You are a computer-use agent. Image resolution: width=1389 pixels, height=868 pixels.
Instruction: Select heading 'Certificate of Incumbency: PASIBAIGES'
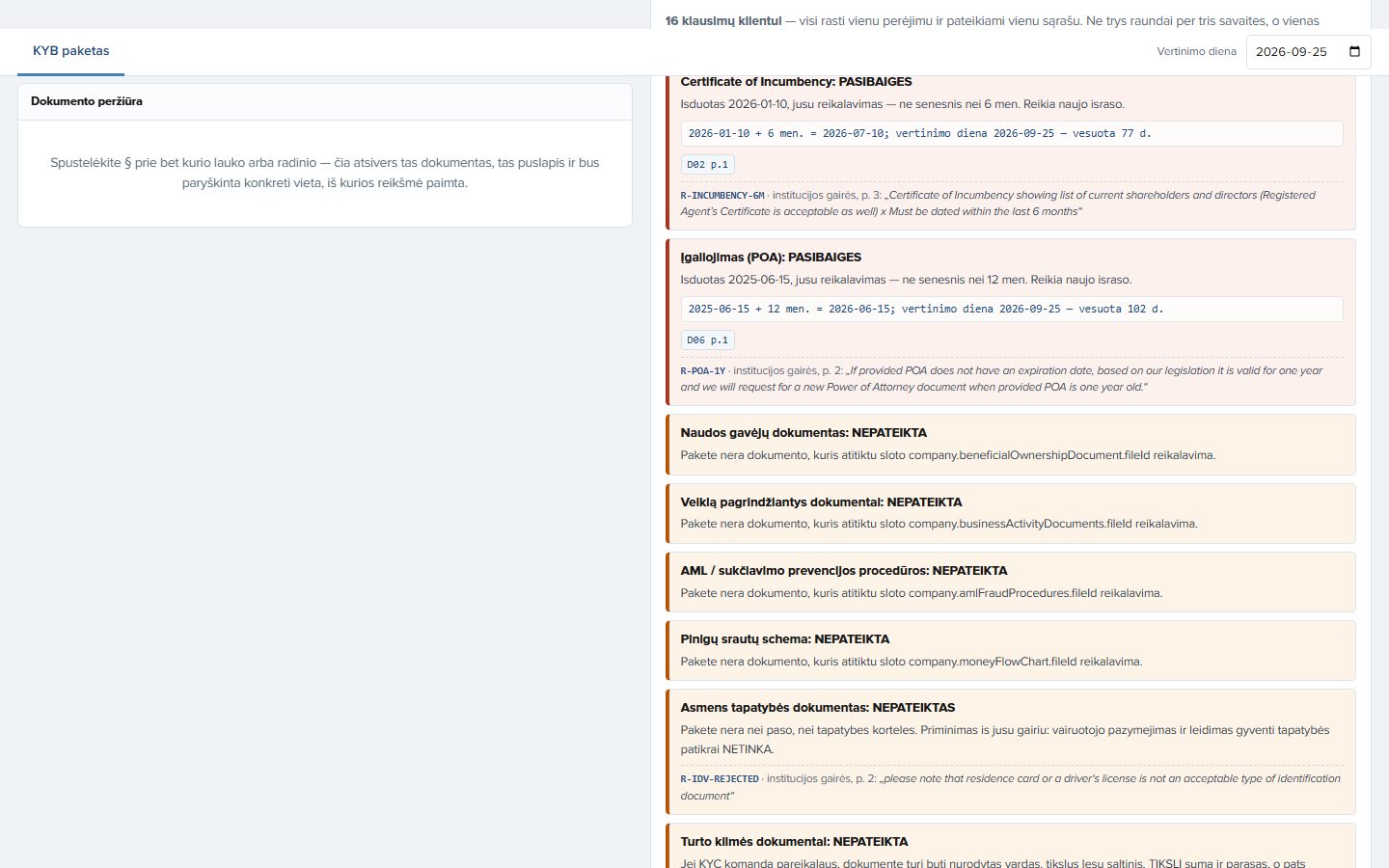pos(796,82)
